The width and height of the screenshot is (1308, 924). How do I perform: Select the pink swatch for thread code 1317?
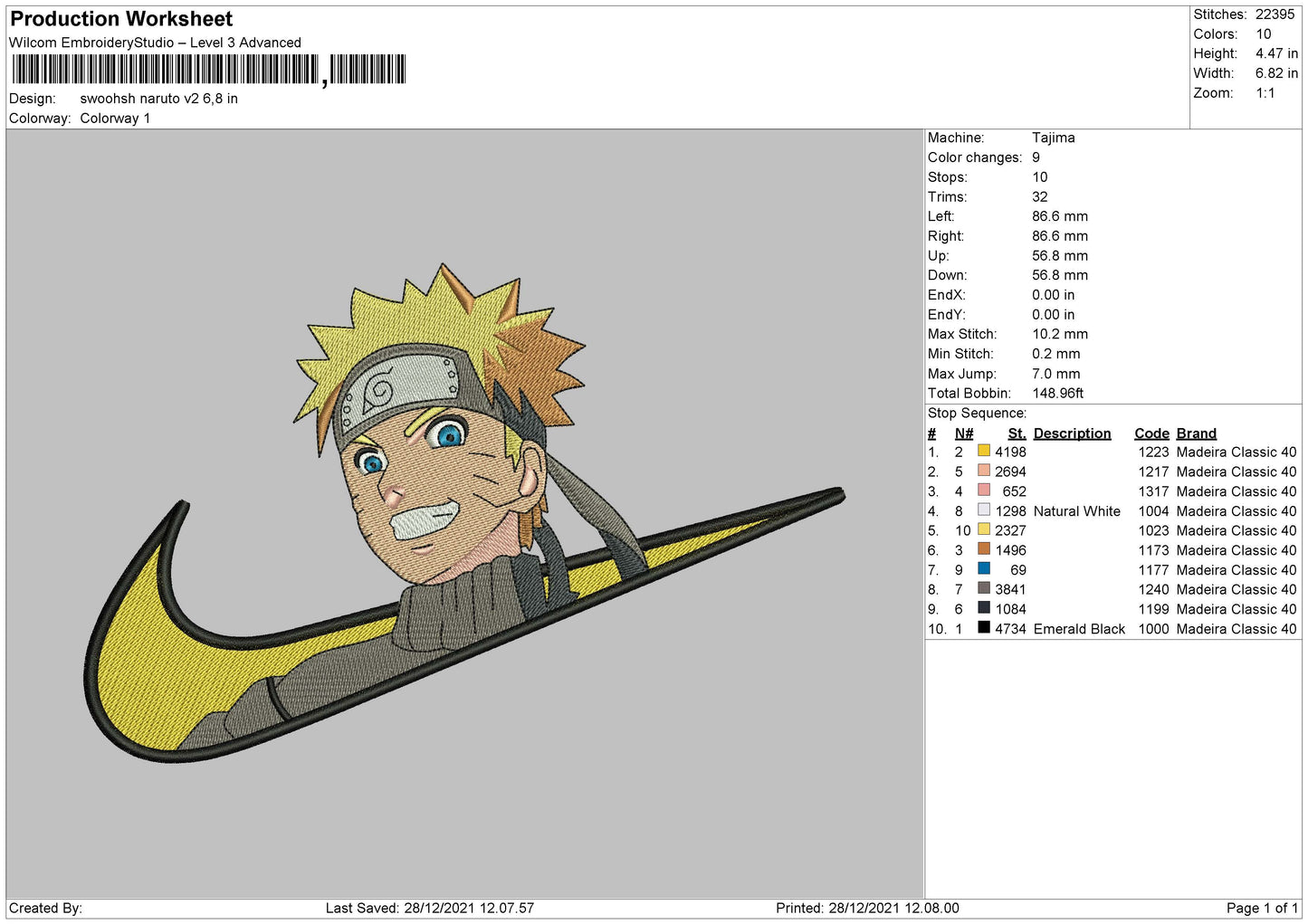coord(983,491)
